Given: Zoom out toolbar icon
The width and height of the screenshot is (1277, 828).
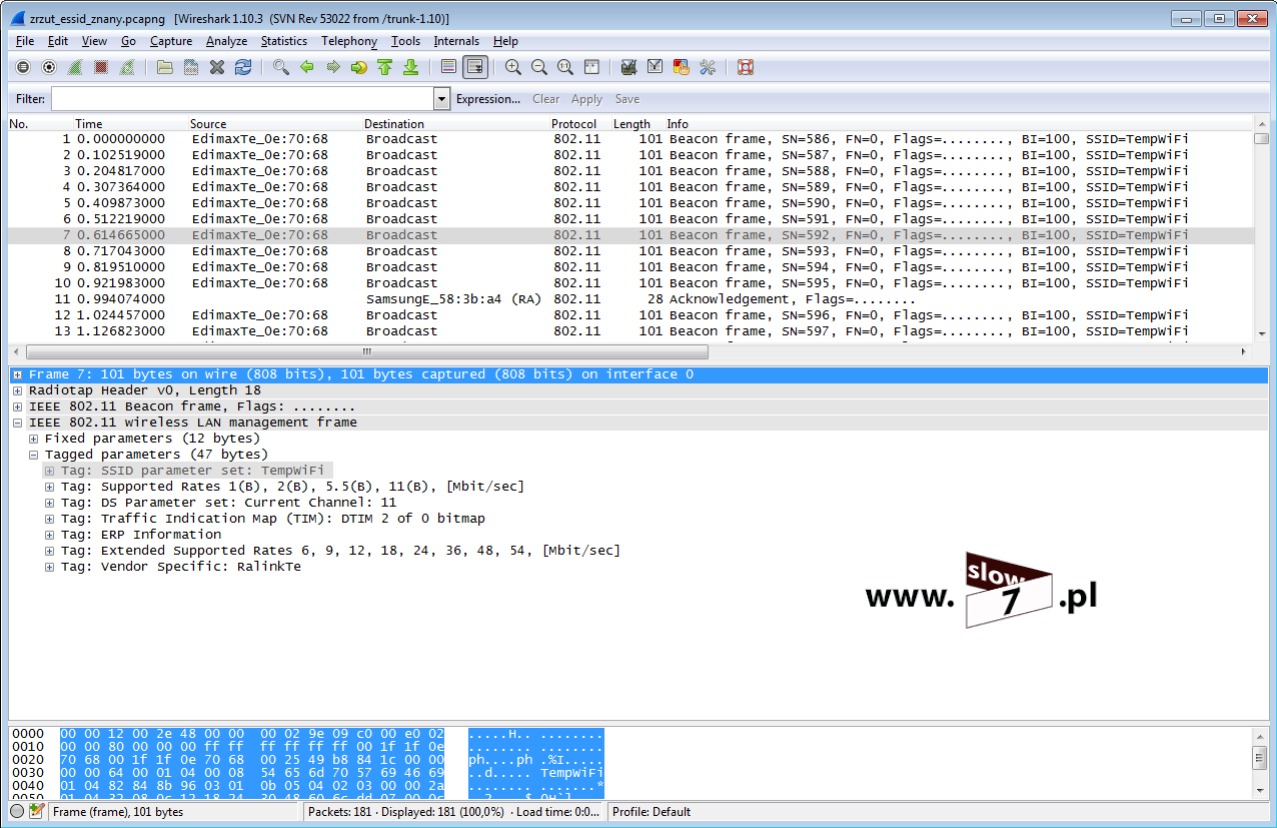Looking at the screenshot, I should click(539, 67).
